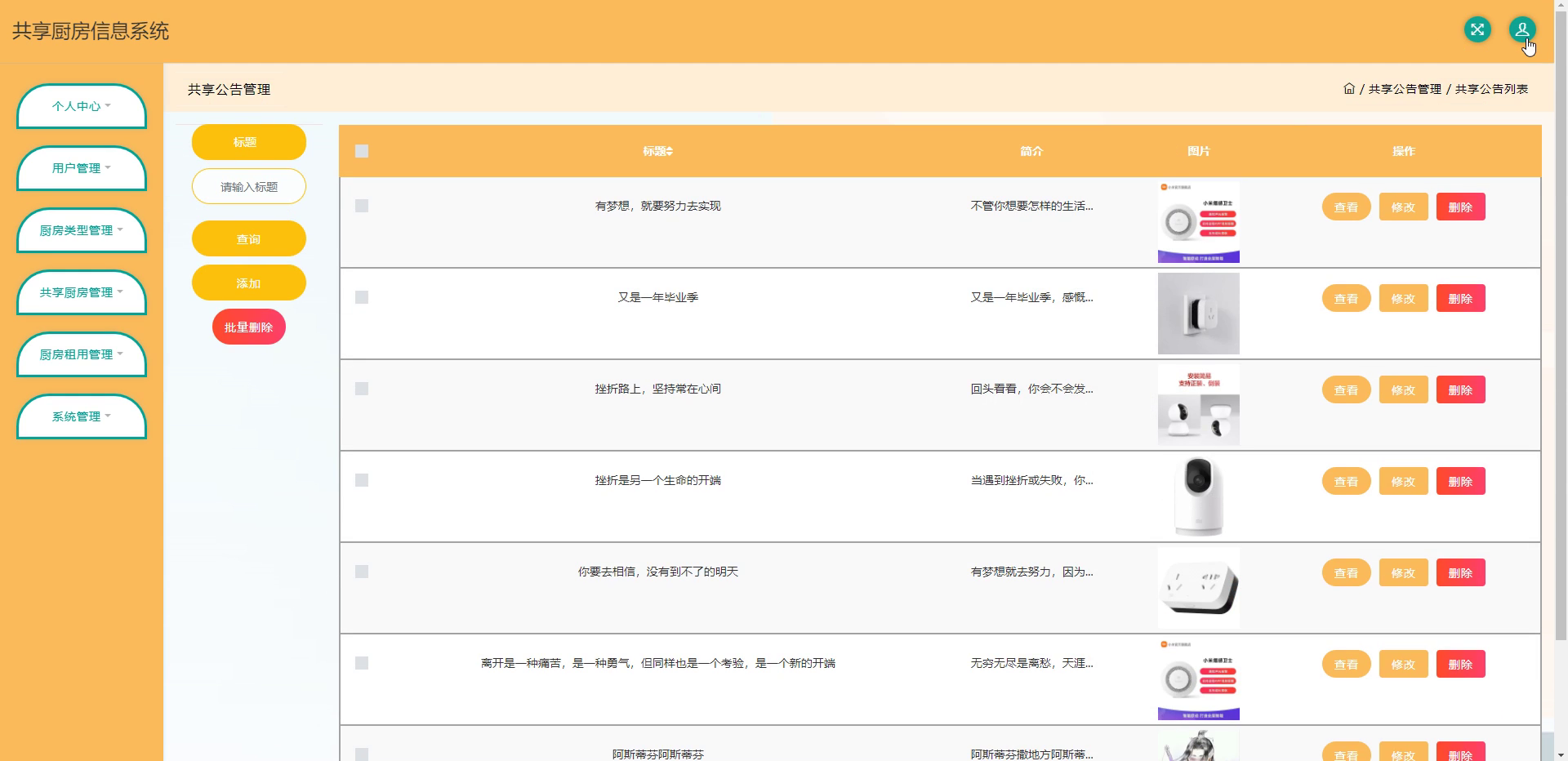Open the camera image for 挫折是另一个生命的开端

coord(1198,496)
